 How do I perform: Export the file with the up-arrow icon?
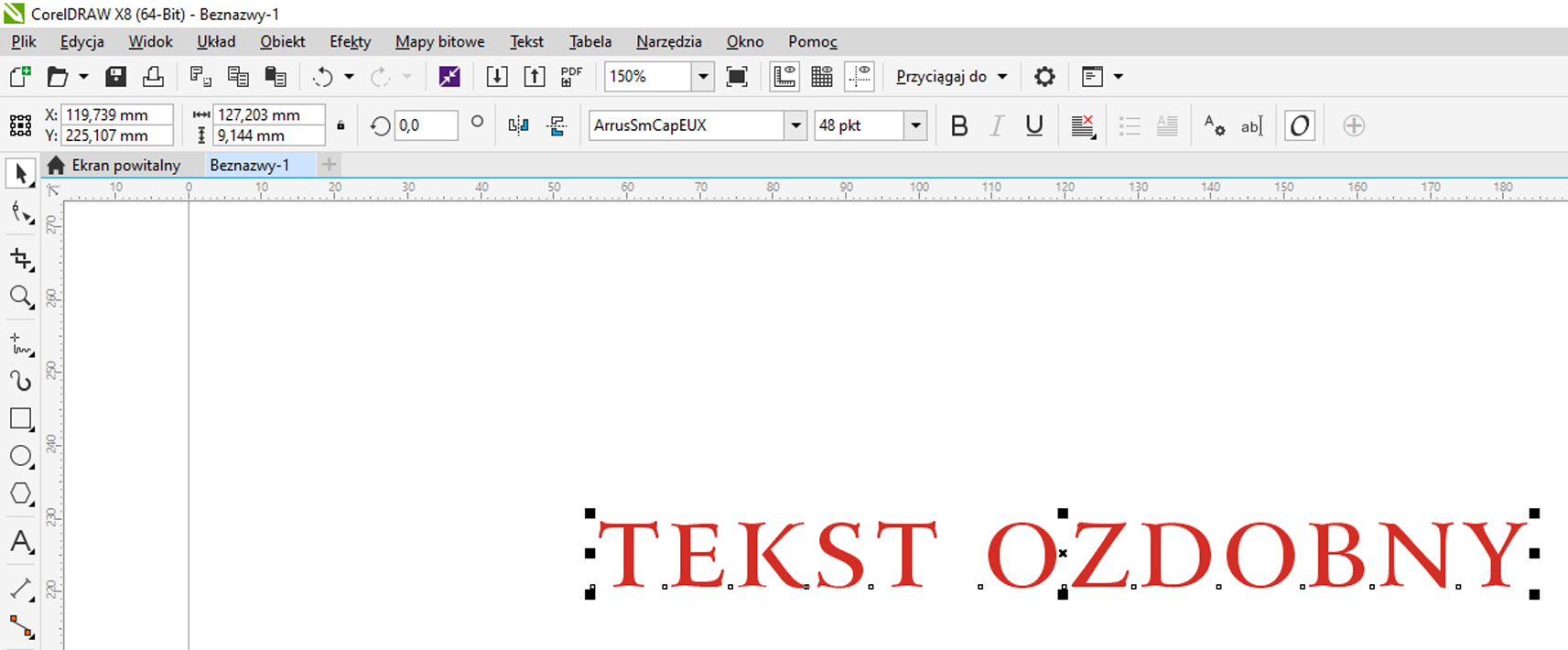[535, 77]
